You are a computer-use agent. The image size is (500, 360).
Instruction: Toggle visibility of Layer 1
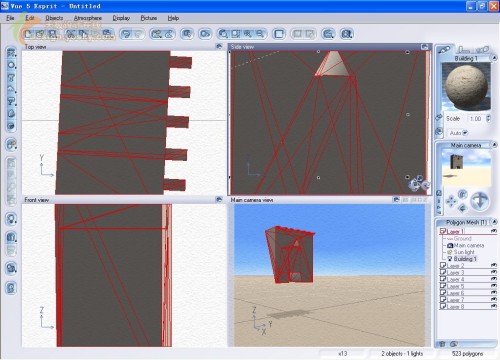pos(494,231)
